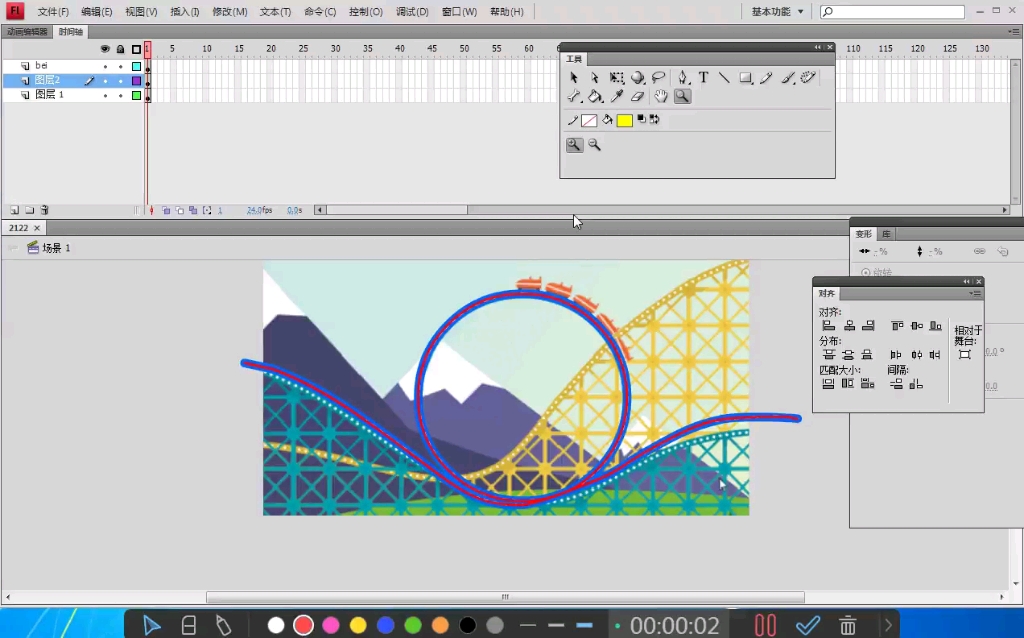1024x638 pixels.
Task: Select the Lasso tool
Action: point(658,78)
